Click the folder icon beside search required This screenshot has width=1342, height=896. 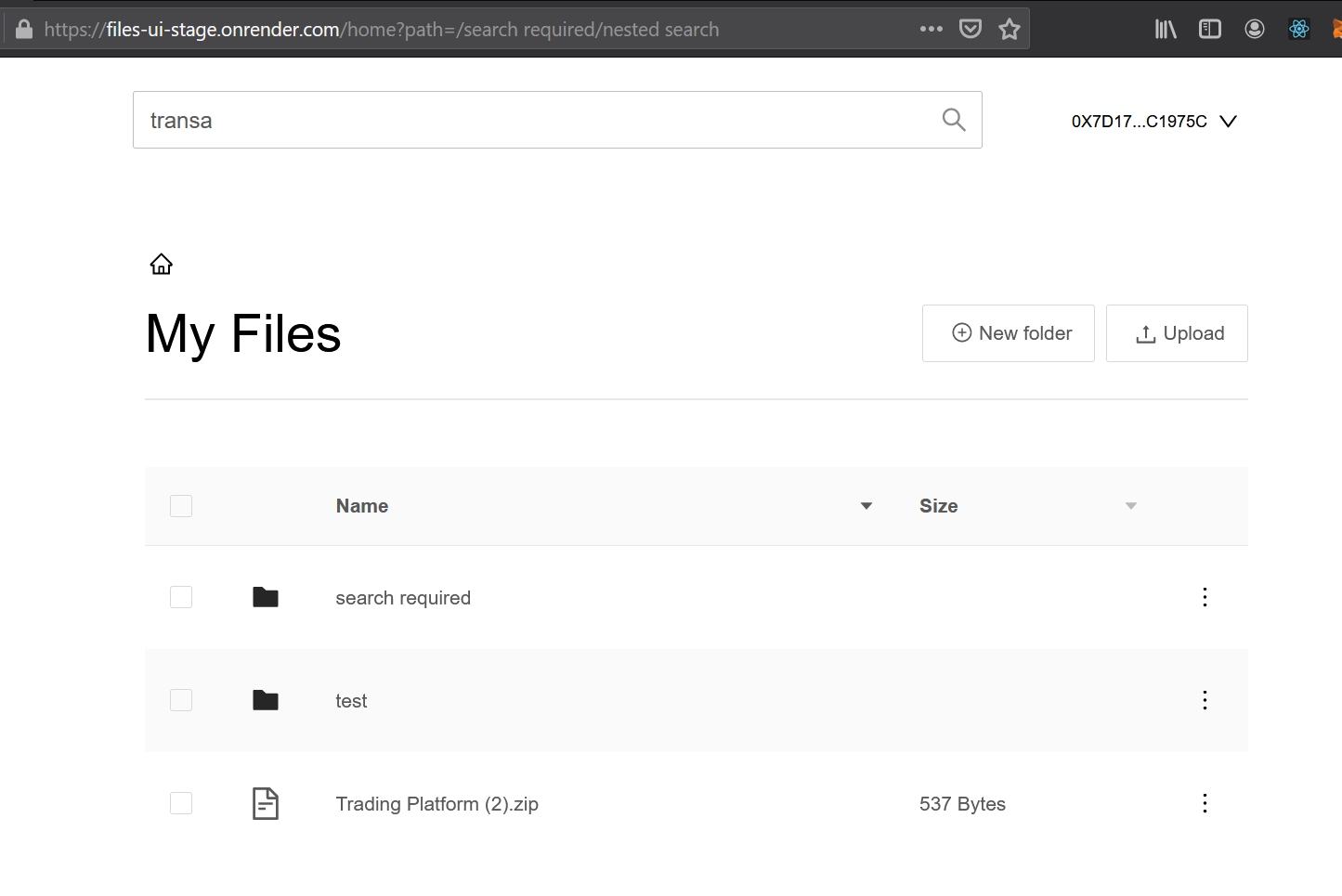266,597
